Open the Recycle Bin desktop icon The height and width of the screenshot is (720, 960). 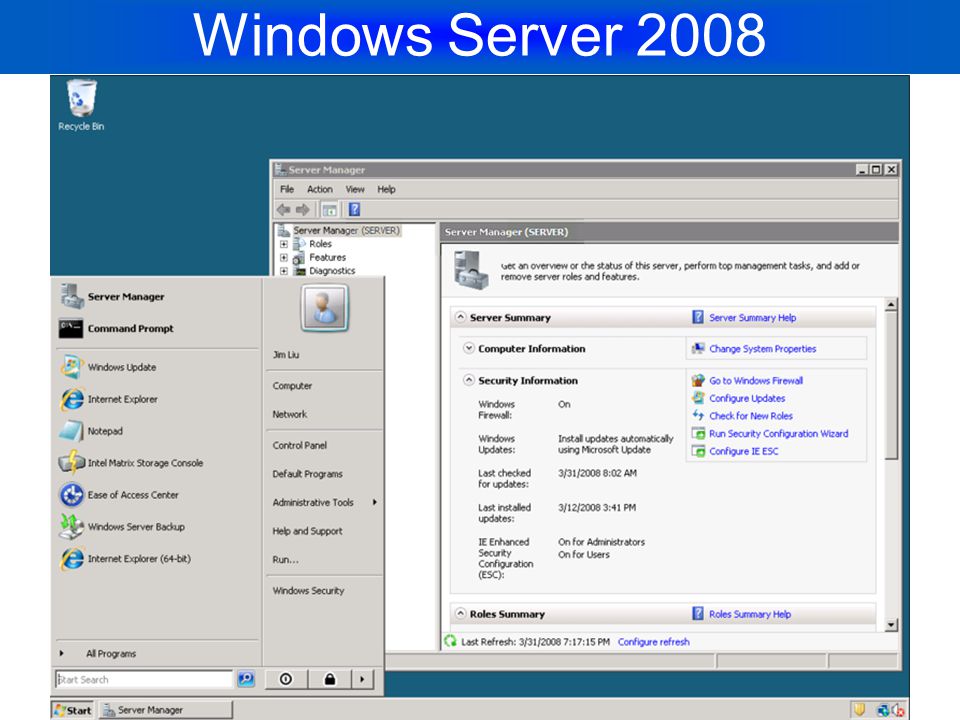(x=81, y=105)
